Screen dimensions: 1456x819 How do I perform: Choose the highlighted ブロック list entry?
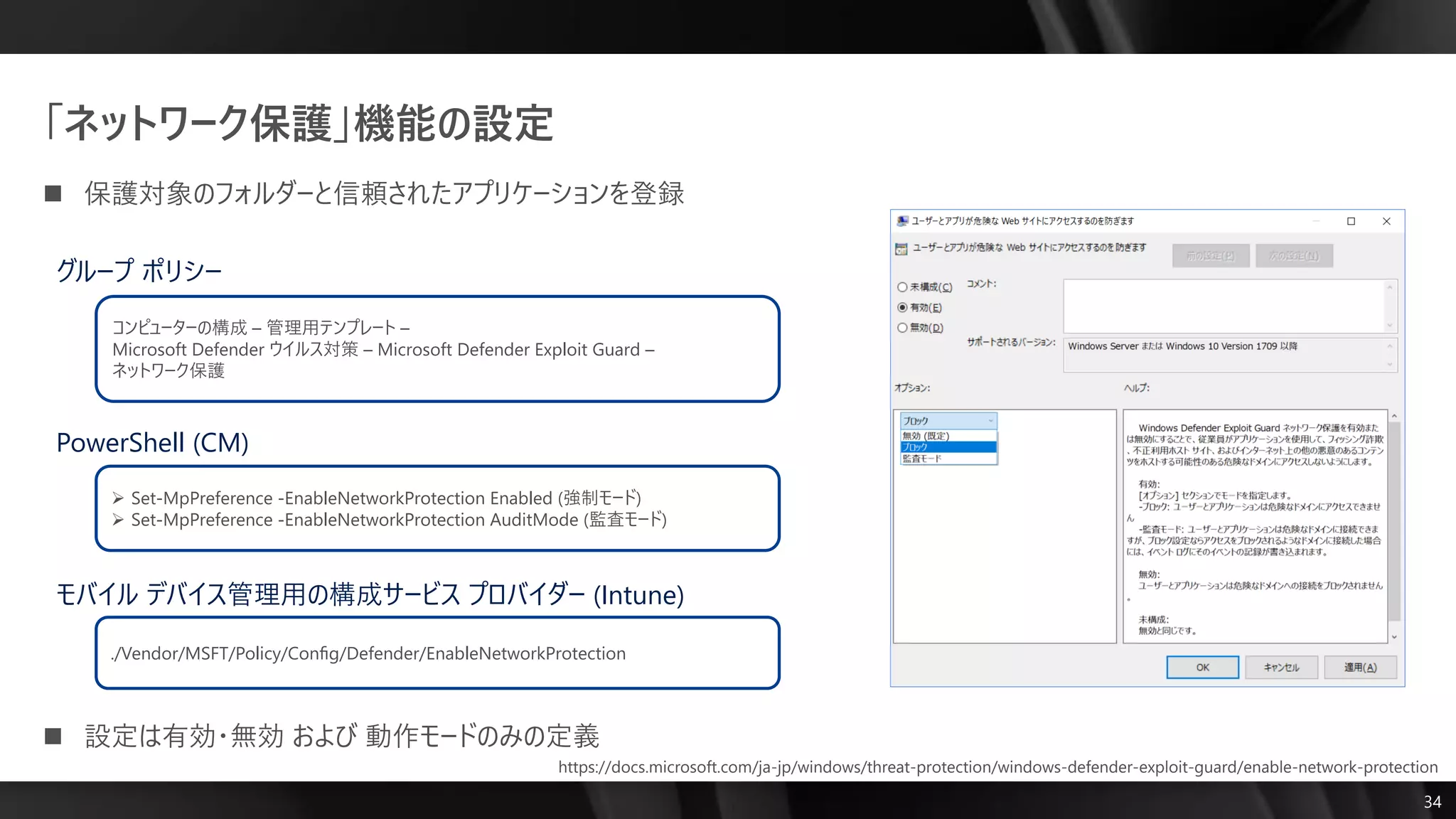pos(948,447)
